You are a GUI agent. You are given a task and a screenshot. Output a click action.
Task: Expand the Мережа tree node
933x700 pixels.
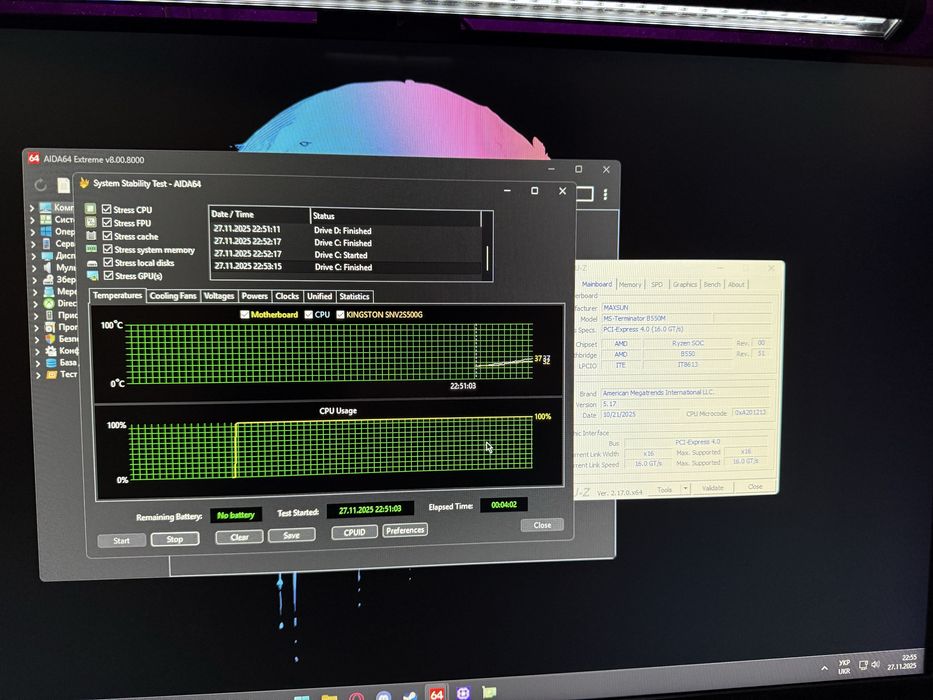click(x=35, y=292)
